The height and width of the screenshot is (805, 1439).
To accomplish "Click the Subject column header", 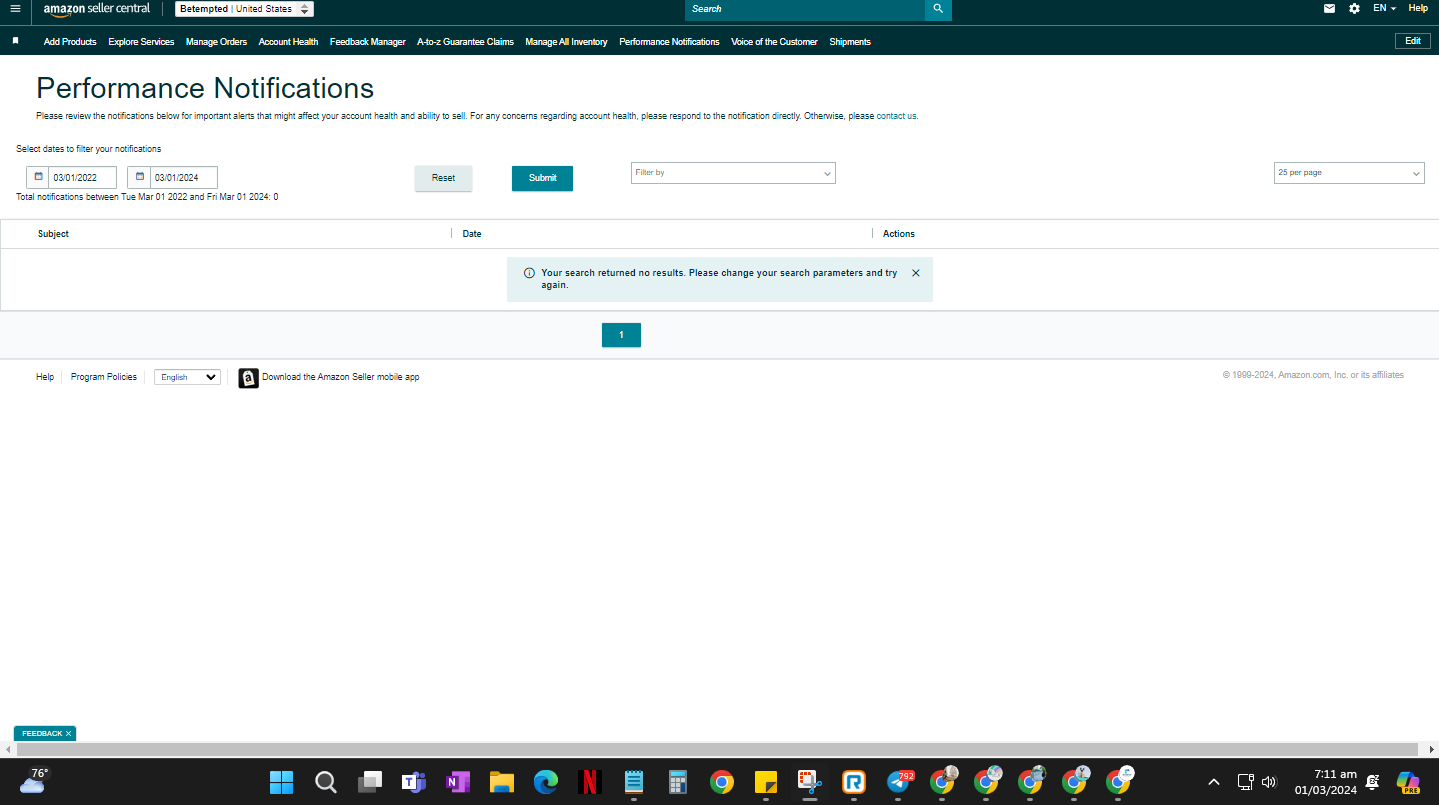I will [53, 234].
